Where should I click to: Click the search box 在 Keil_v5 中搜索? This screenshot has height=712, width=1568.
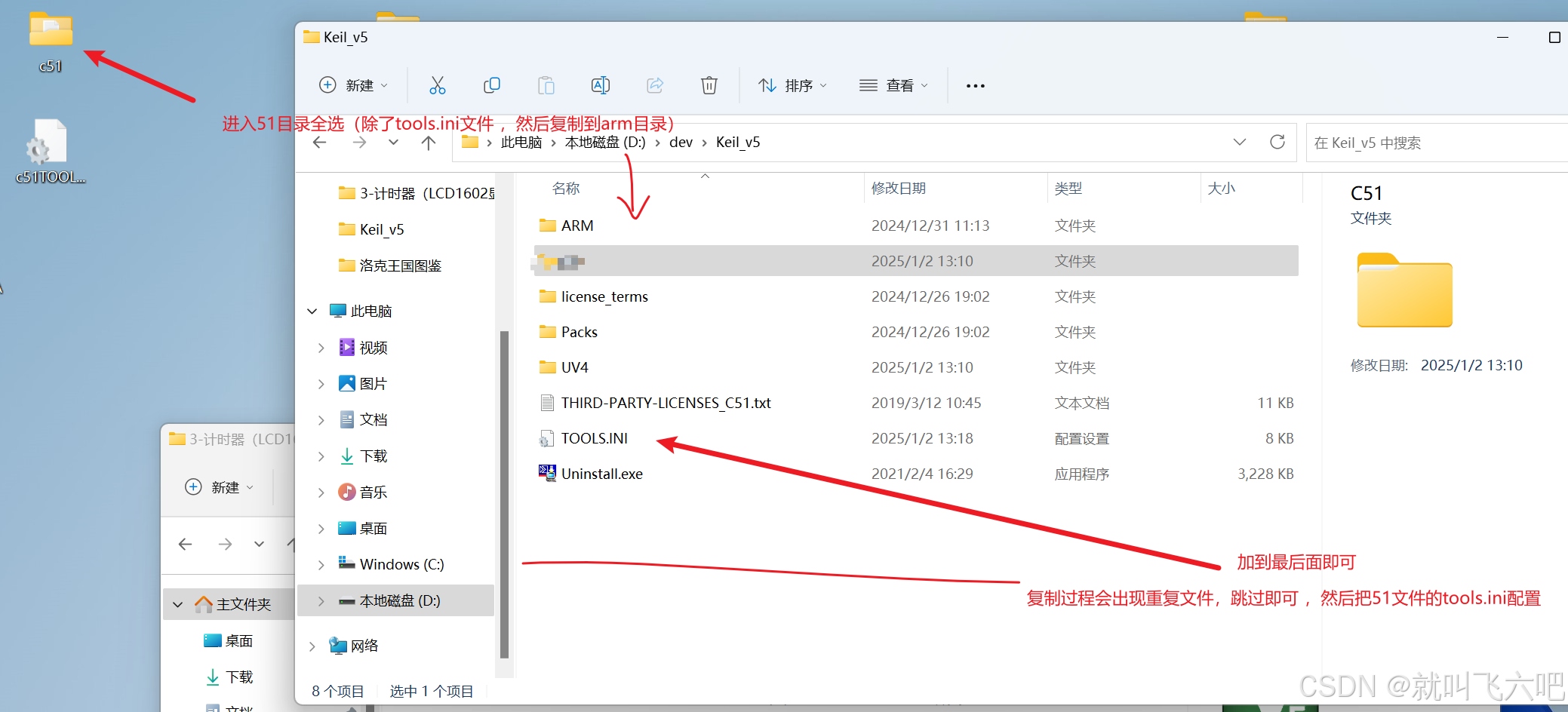1437,143
